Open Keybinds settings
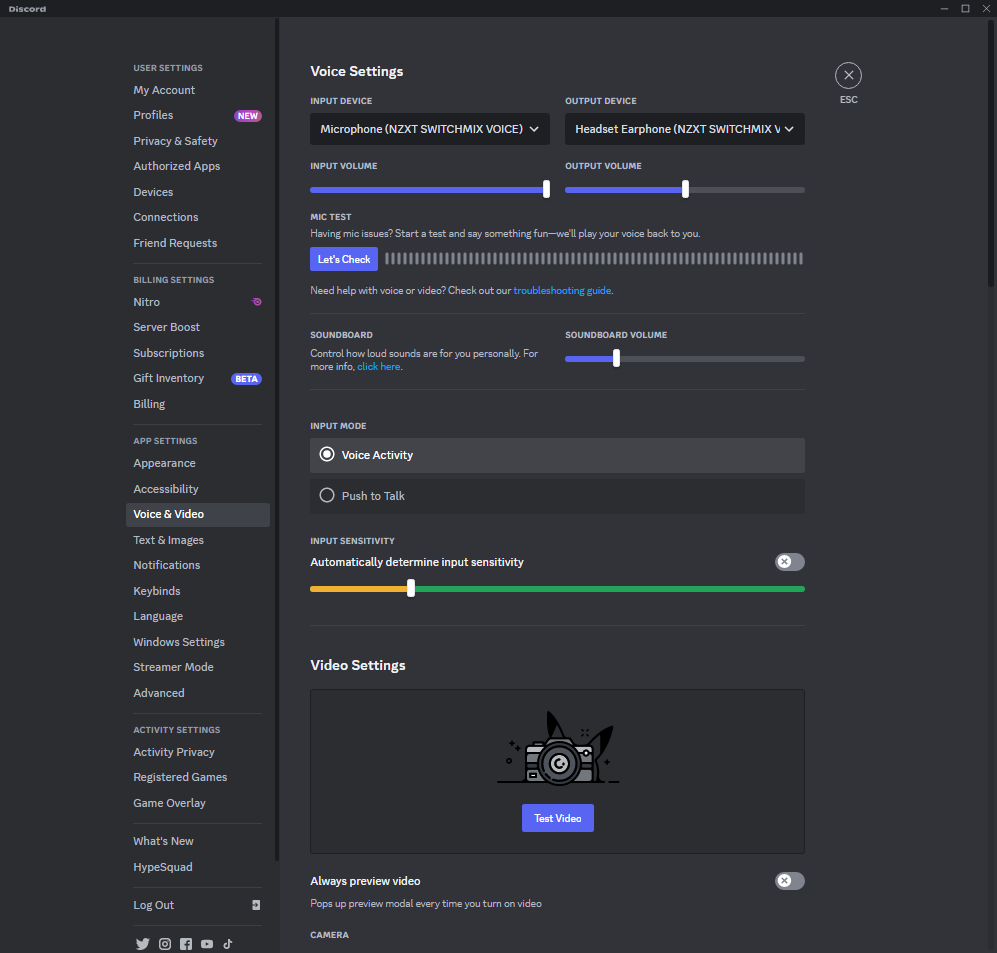This screenshot has height=953, width=997. [198, 591]
